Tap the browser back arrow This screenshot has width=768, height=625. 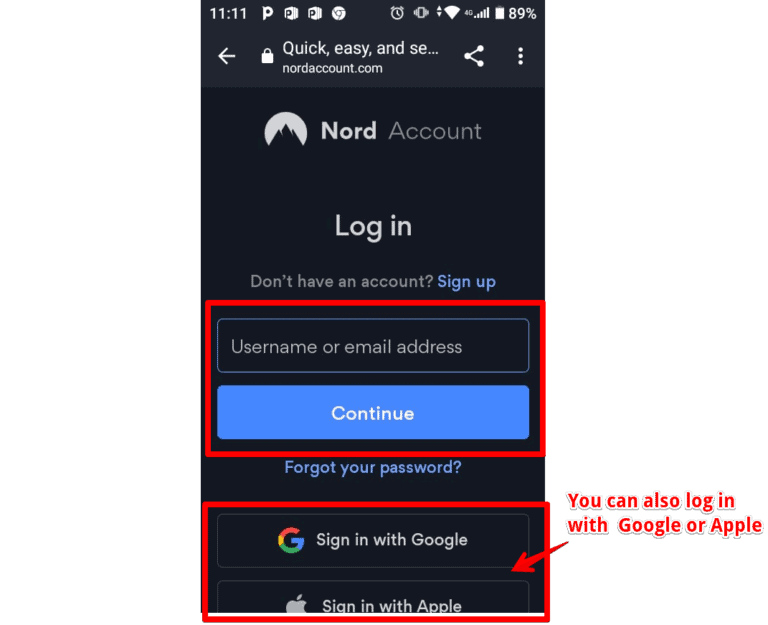[227, 56]
